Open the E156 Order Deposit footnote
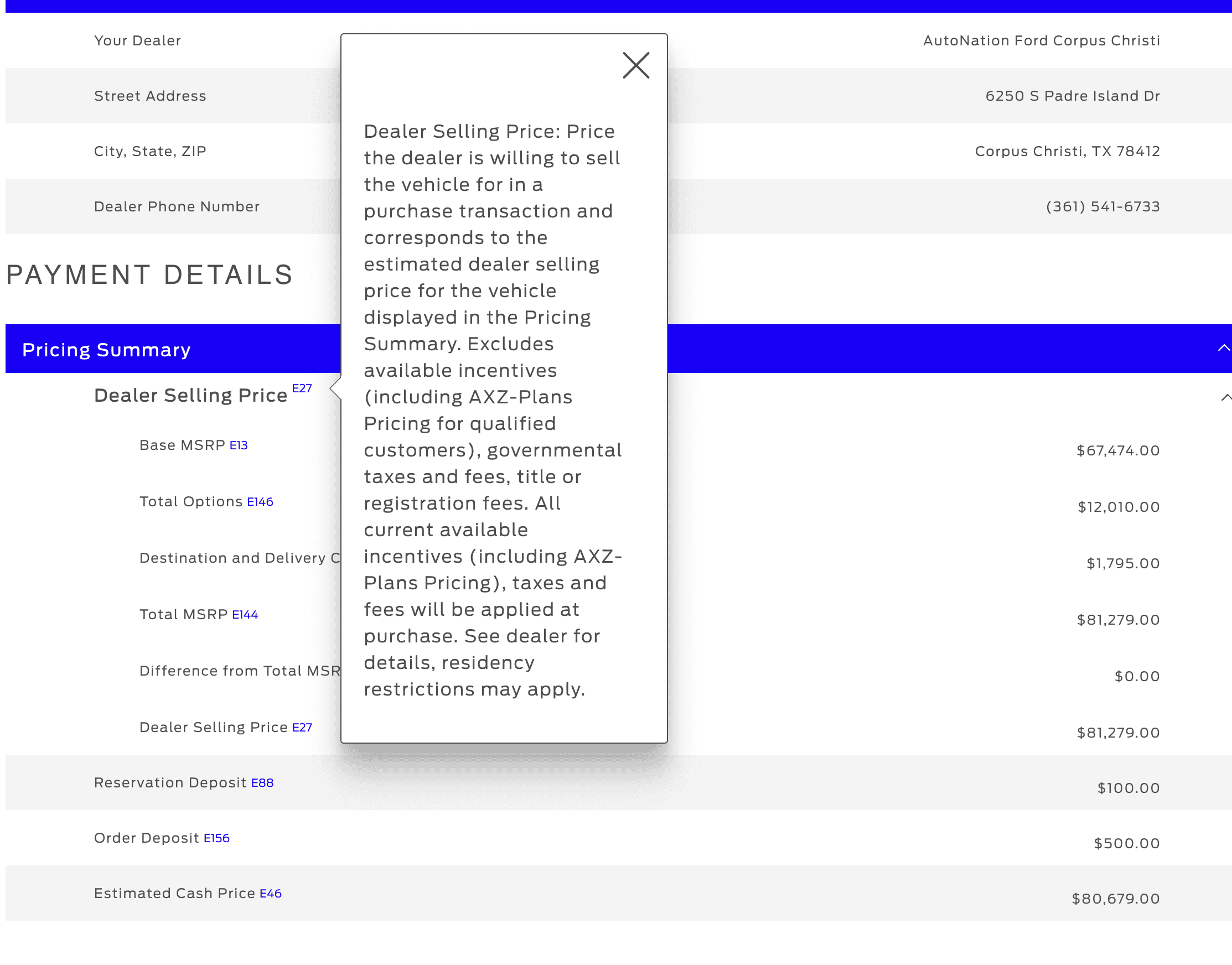Image resolution: width=1232 pixels, height=965 pixels. pos(216,839)
